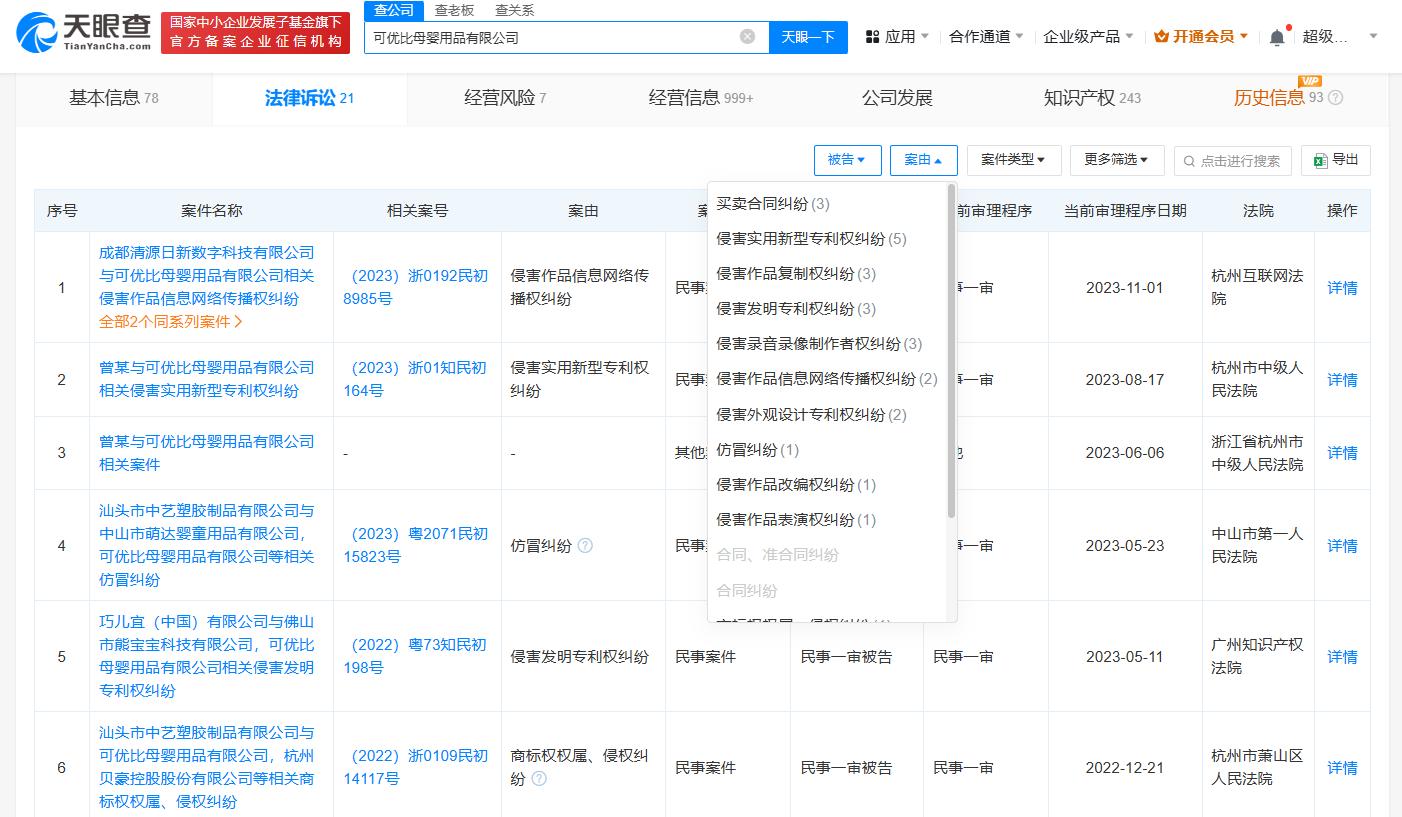The height and width of the screenshot is (817, 1402).
Task: Select 买卖合同纠纷 (3) in dropdown
Action: click(x=827, y=204)
